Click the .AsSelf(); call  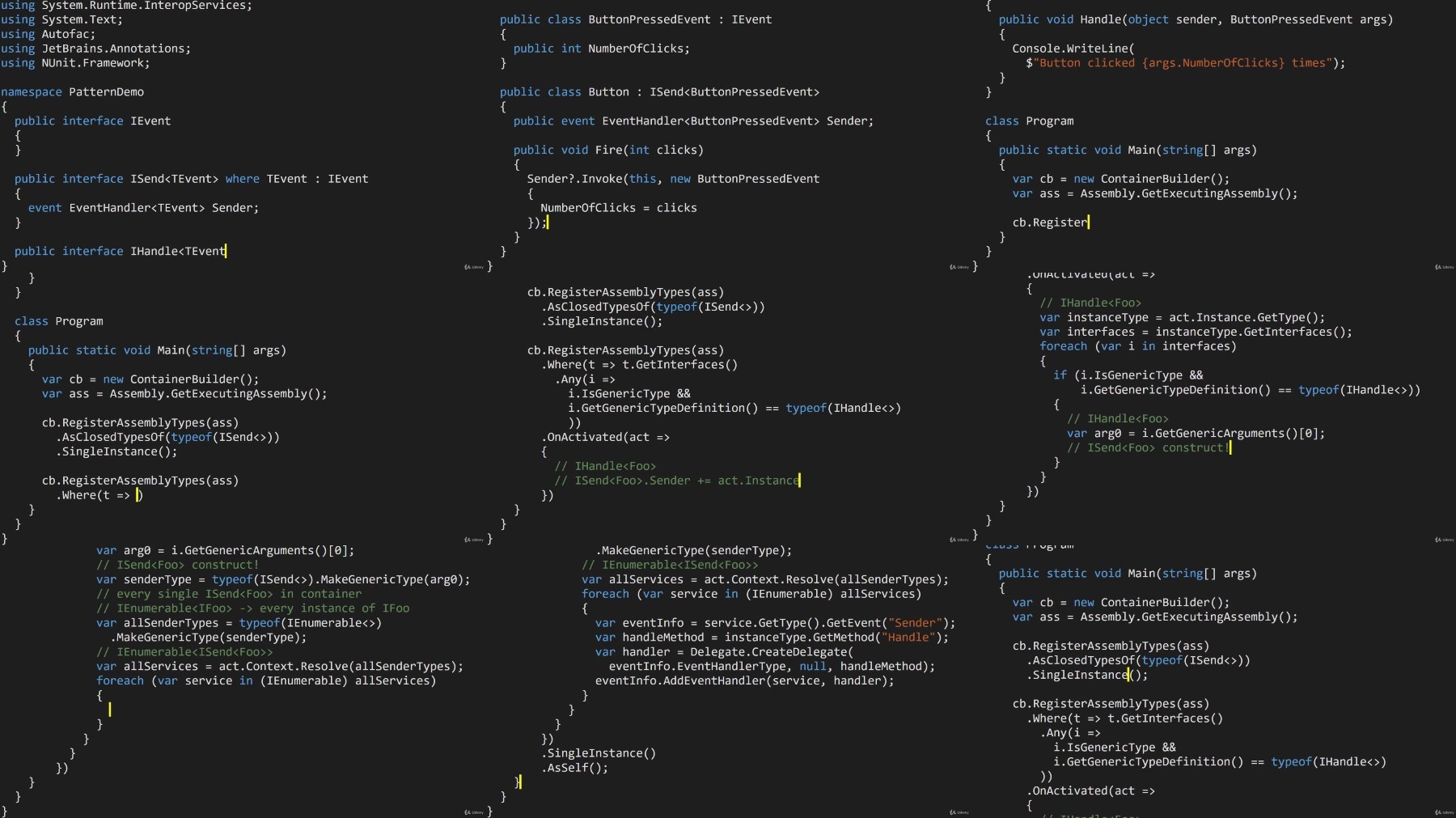[574, 768]
